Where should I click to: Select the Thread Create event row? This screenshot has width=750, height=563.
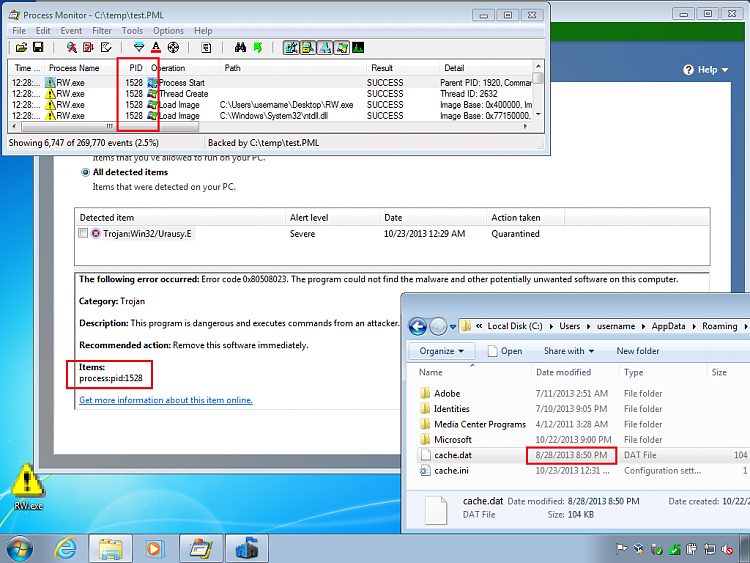point(271,94)
